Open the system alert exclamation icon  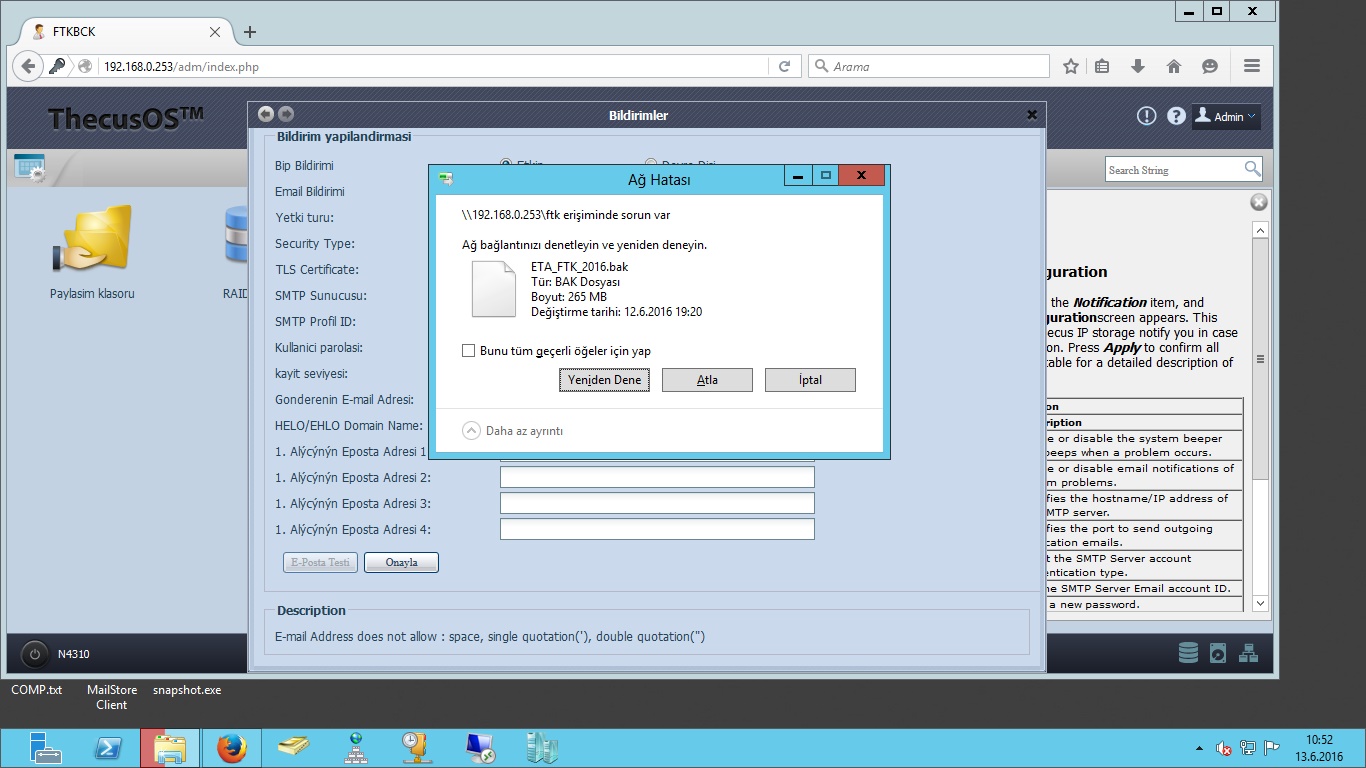1147,116
